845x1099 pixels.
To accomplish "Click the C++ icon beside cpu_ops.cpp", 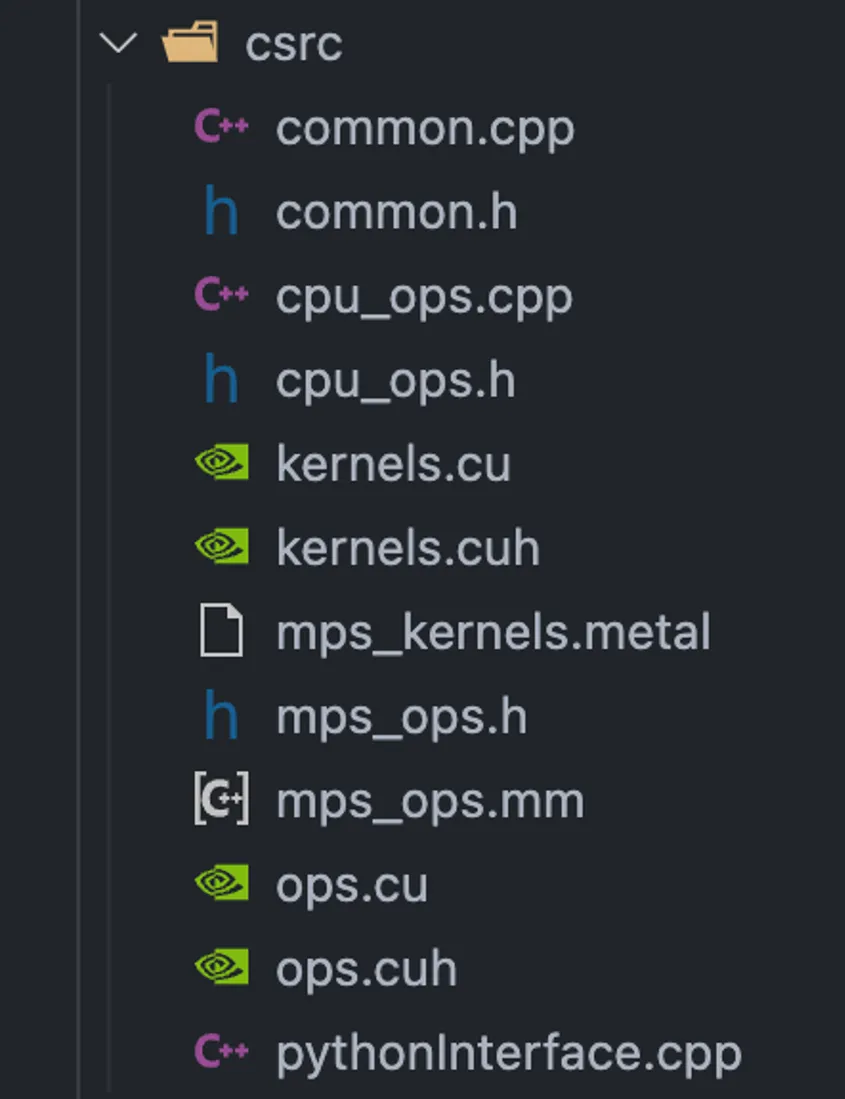I will pos(220,297).
